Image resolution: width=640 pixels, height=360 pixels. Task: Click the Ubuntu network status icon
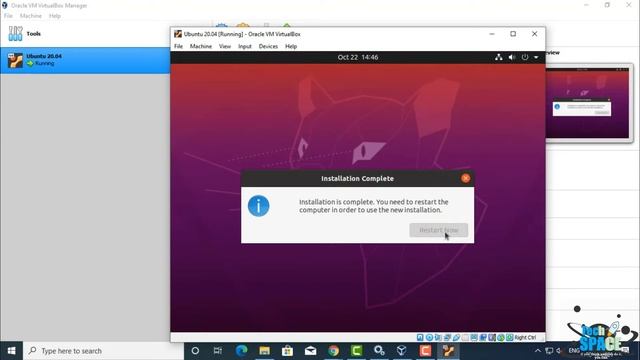(498, 57)
